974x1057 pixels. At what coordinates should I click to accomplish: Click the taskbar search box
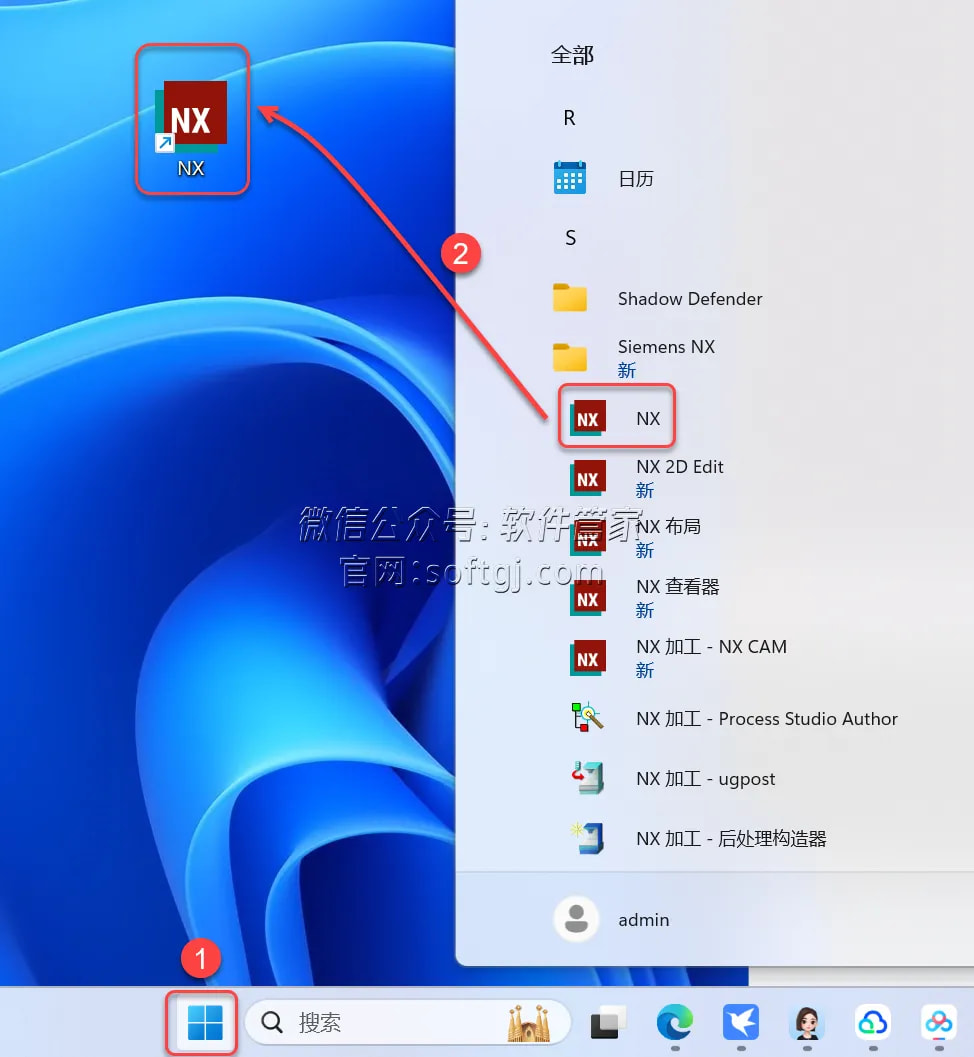pyautogui.click(x=400, y=1022)
